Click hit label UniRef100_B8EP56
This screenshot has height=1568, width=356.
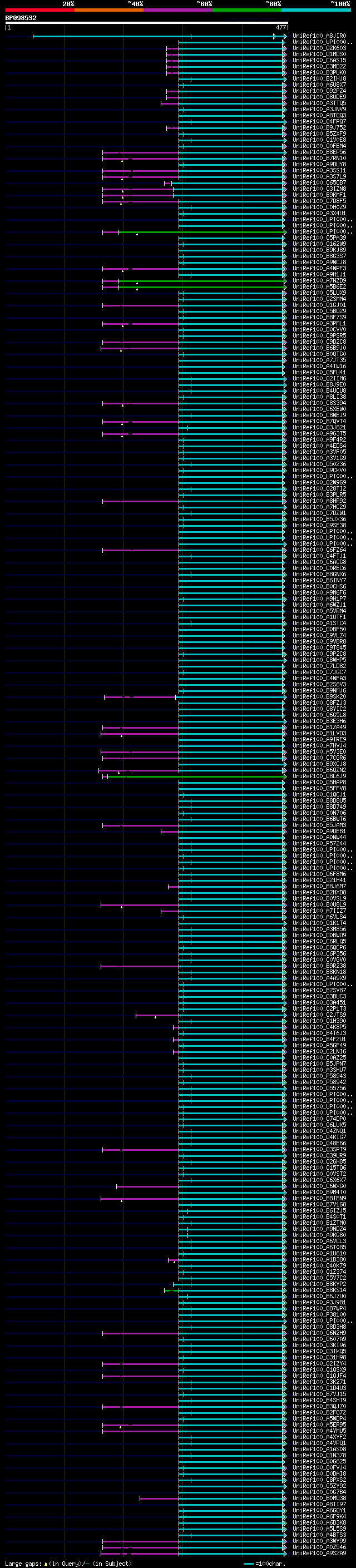click(319, 152)
